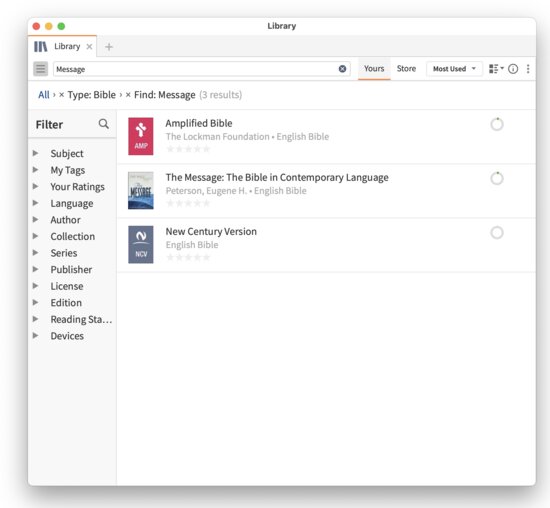Expand the Author filter

tap(35, 220)
